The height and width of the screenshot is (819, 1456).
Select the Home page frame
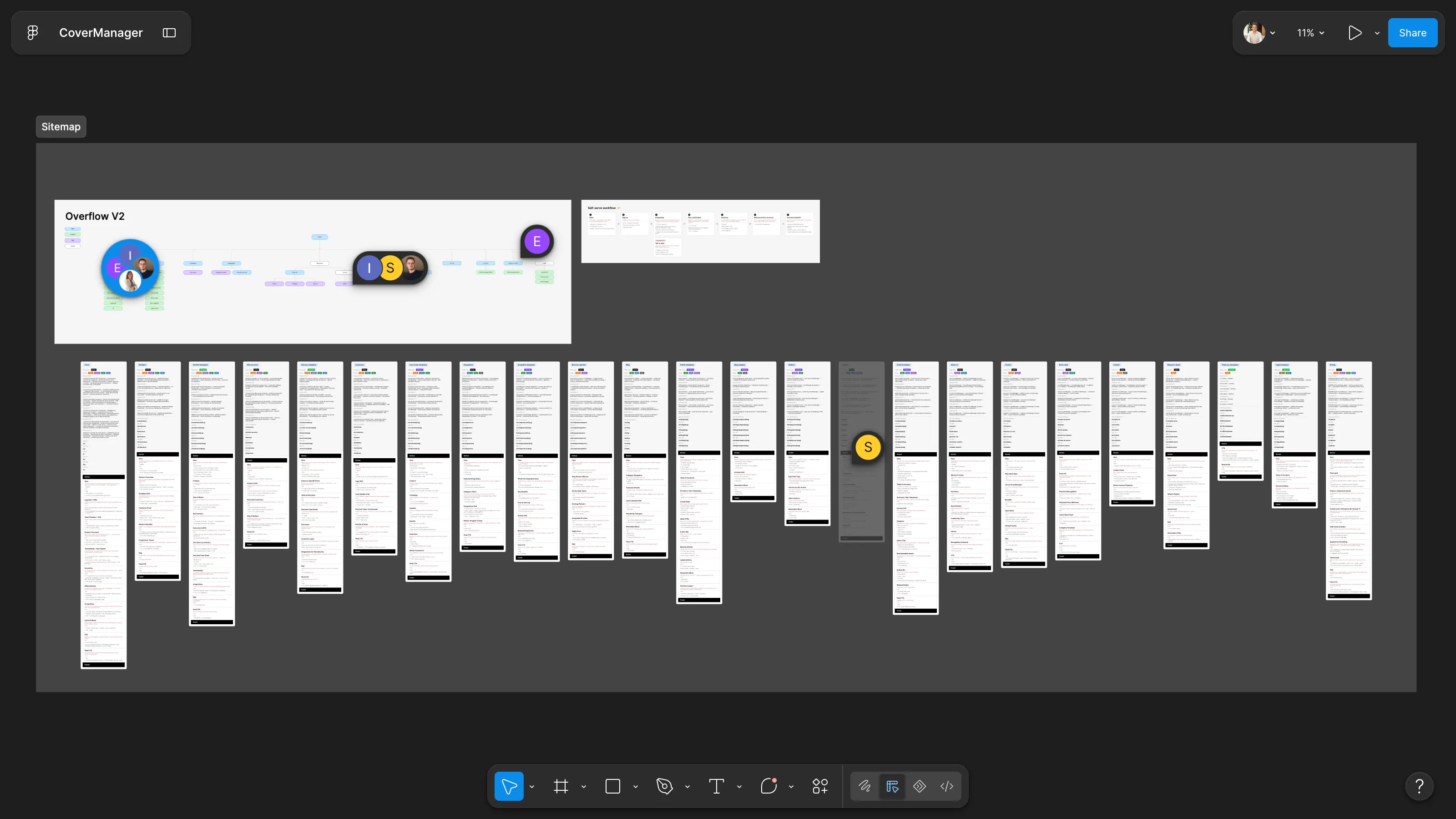(x=103, y=515)
